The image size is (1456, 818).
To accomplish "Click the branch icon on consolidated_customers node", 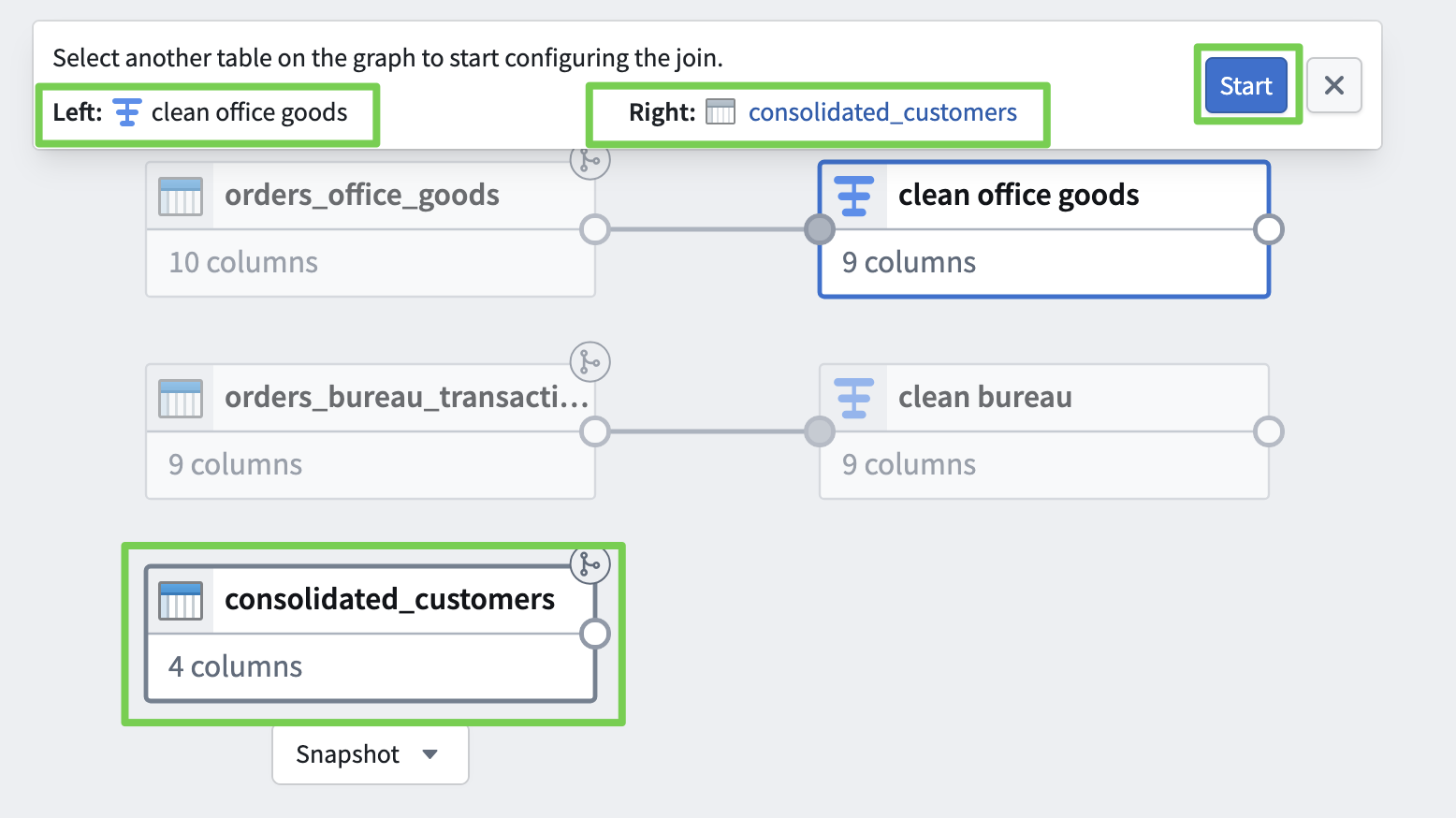I will (590, 563).
